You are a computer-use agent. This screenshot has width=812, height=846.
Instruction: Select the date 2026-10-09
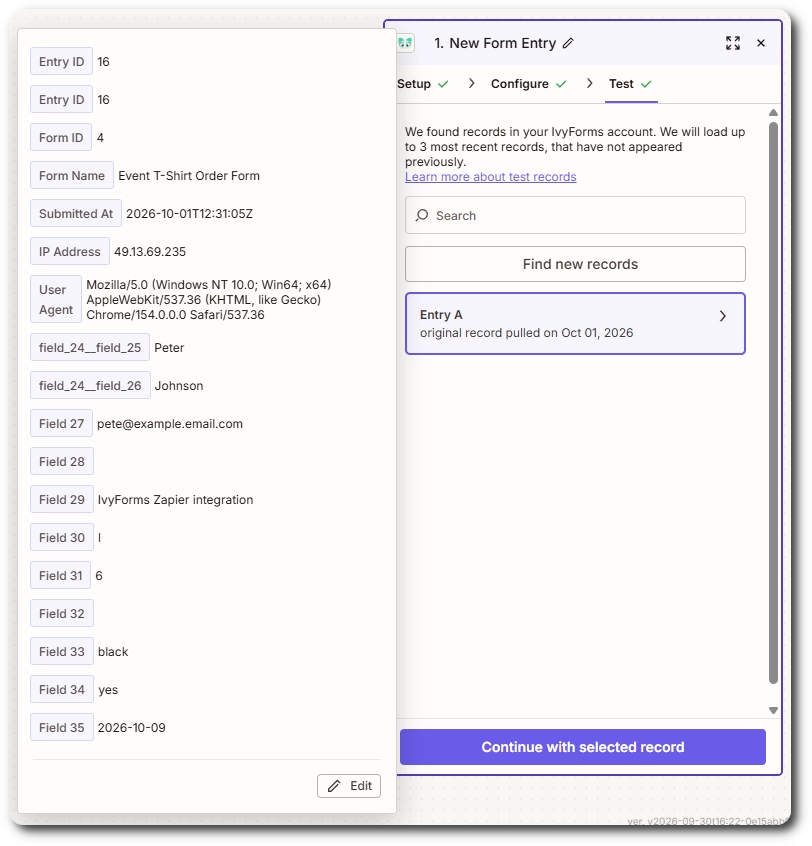(x=132, y=727)
